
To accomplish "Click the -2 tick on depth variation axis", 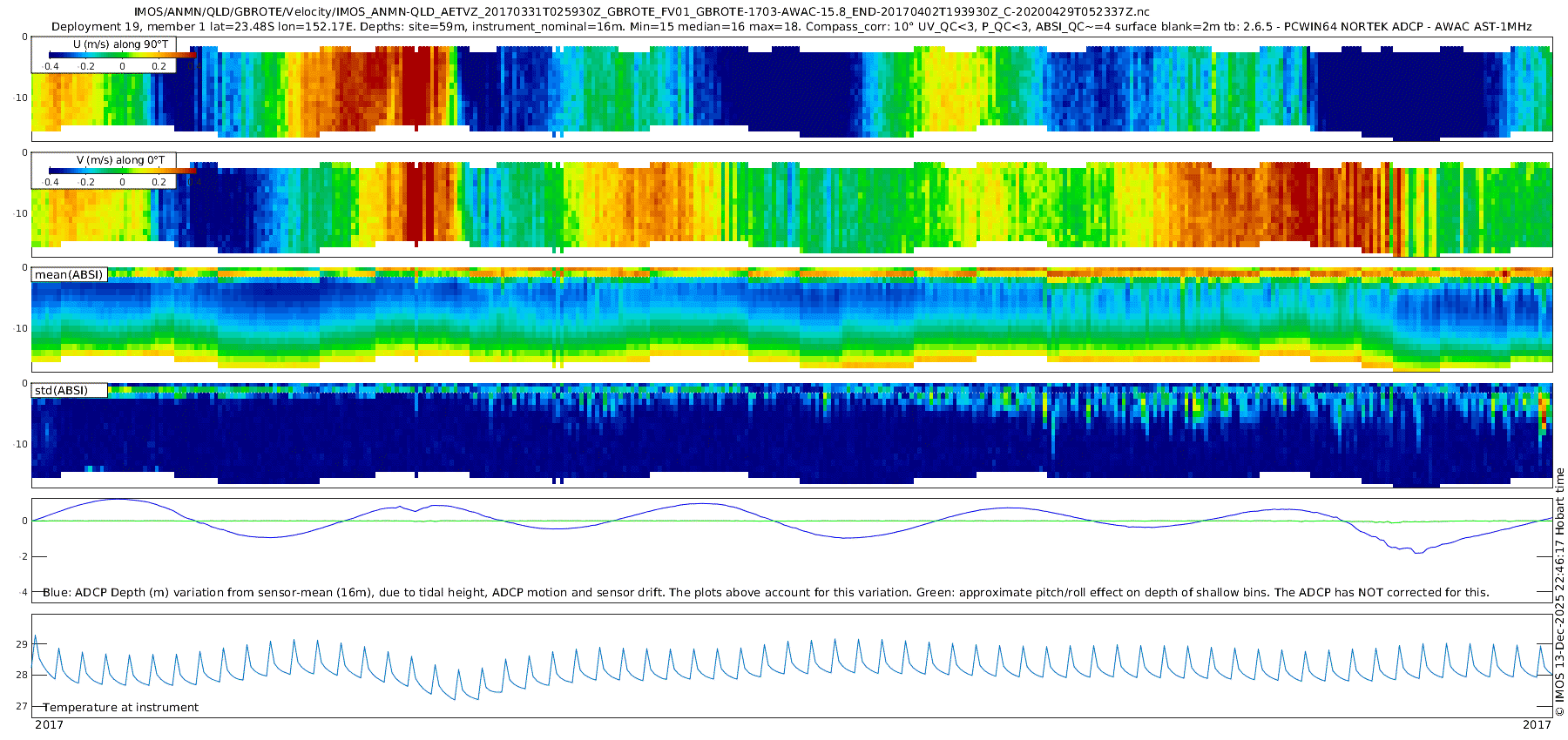I will click(22, 556).
